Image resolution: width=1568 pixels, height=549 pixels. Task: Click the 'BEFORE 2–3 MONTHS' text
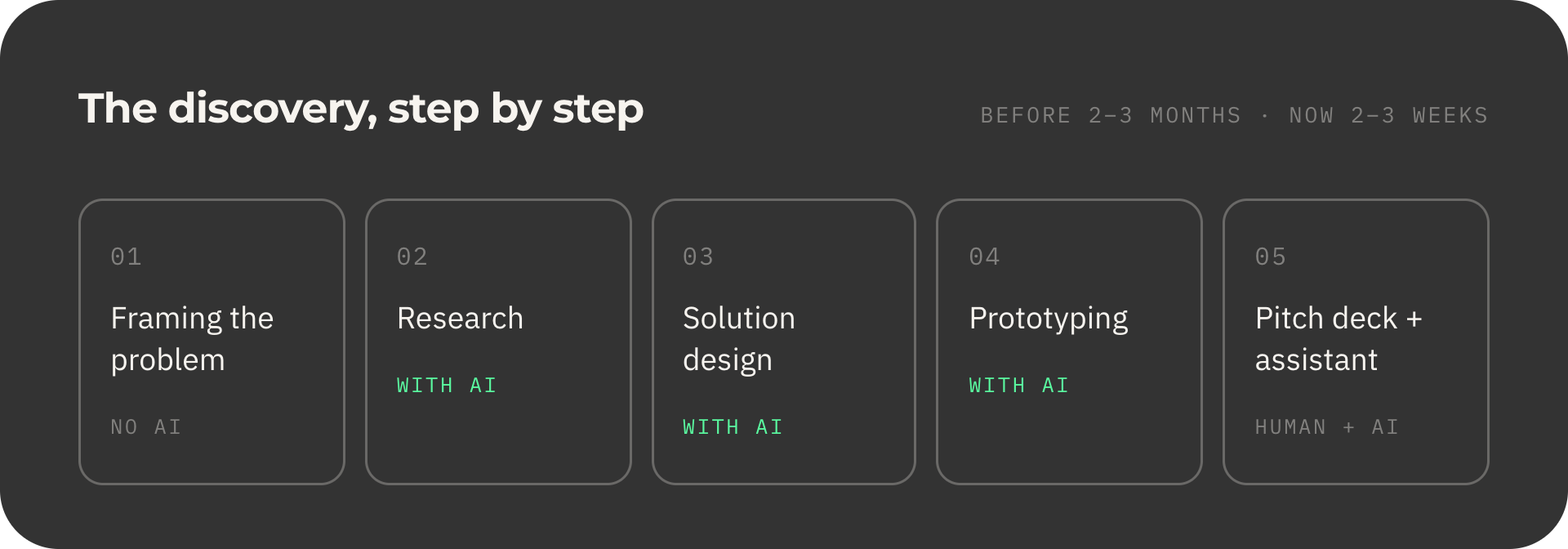pyautogui.click(x=1111, y=115)
